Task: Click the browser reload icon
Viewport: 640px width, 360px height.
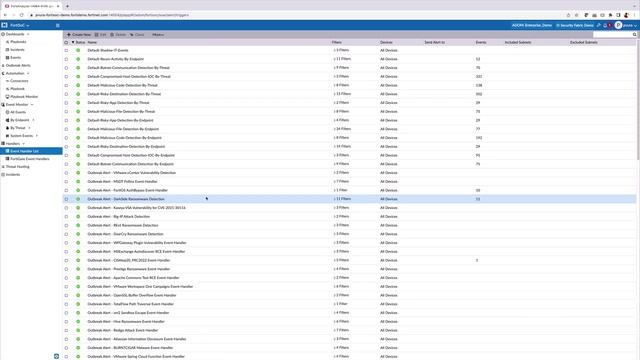Action: click(21, 15)
